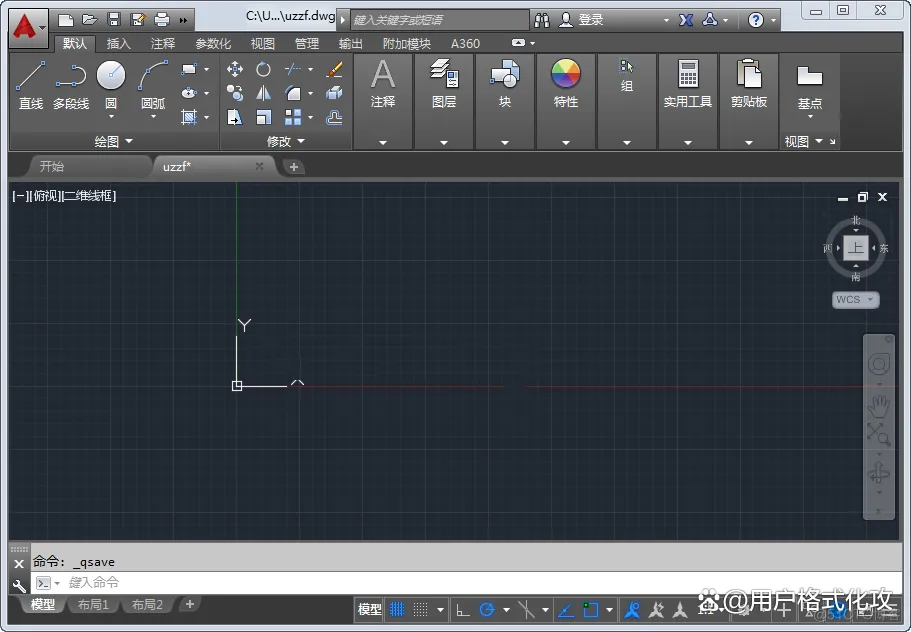Image resolution: width=911 pixels, height=632 pixels.
Task: Click the Pan hand icon in navigation bar
Action: tap(878, 406)
